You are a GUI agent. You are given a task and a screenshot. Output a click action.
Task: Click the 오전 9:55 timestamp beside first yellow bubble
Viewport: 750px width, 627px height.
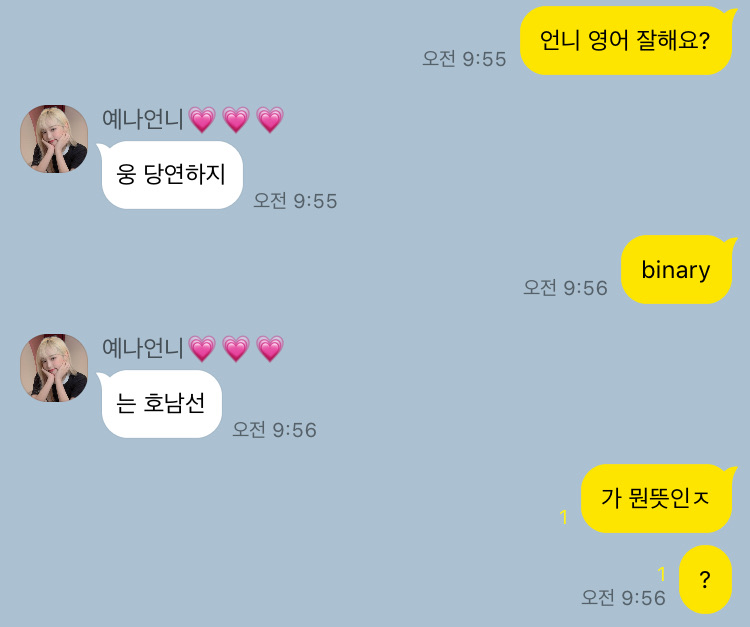pyautogui.click(x=464, y=59)
